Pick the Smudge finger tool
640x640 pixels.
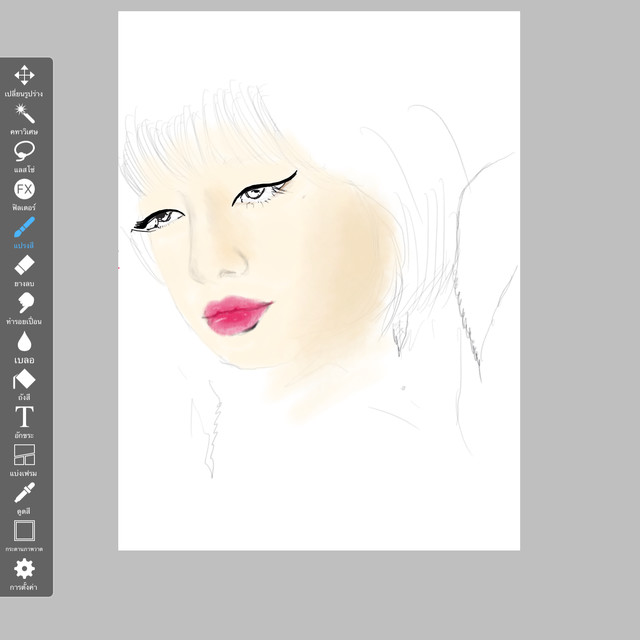point(25,303)
